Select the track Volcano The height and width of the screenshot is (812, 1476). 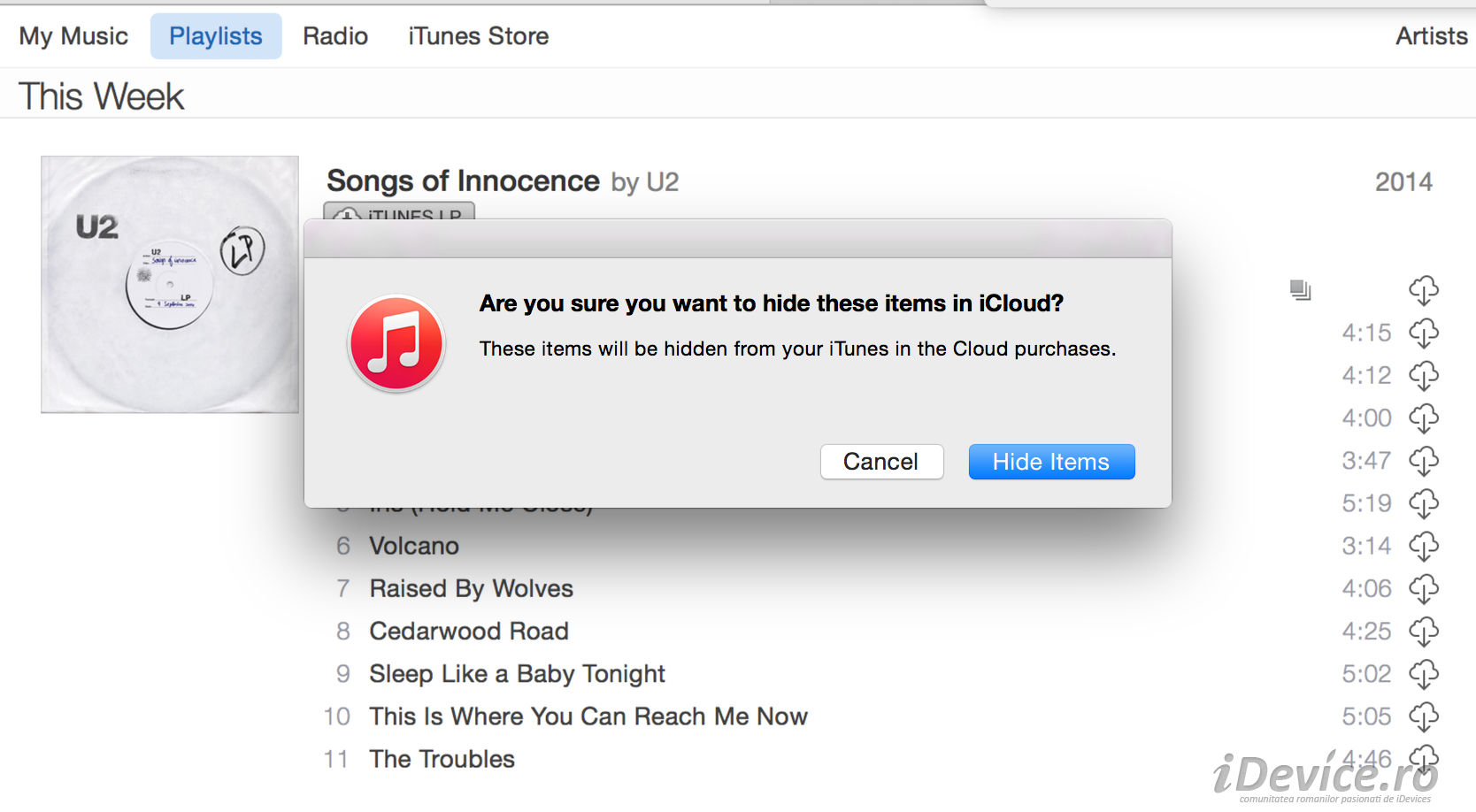pyautogui.click(x=414, y=547)
